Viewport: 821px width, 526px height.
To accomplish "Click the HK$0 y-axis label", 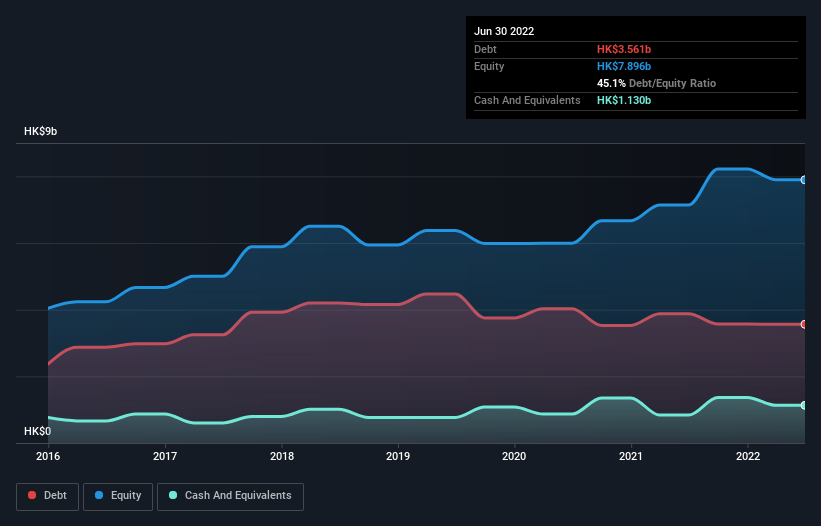I will [x=38, y=431].
